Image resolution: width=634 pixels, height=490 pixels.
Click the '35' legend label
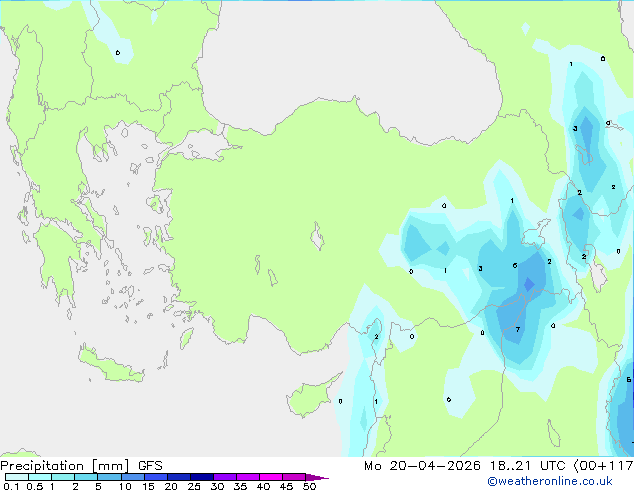click(x=240, y=486)
